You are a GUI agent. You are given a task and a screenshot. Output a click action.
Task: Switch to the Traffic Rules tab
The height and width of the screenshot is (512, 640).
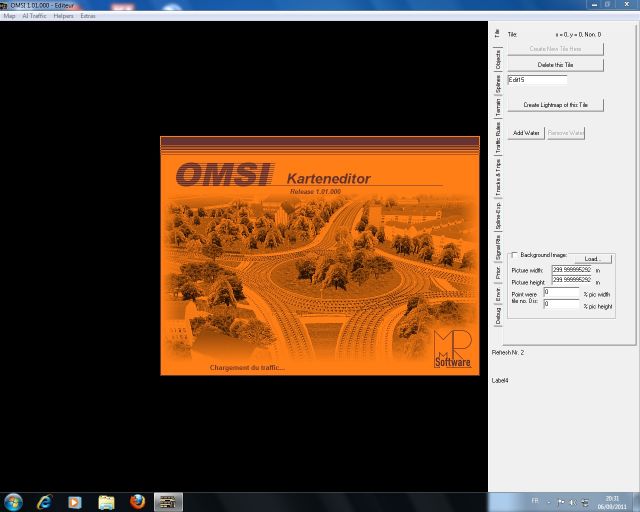498,138
